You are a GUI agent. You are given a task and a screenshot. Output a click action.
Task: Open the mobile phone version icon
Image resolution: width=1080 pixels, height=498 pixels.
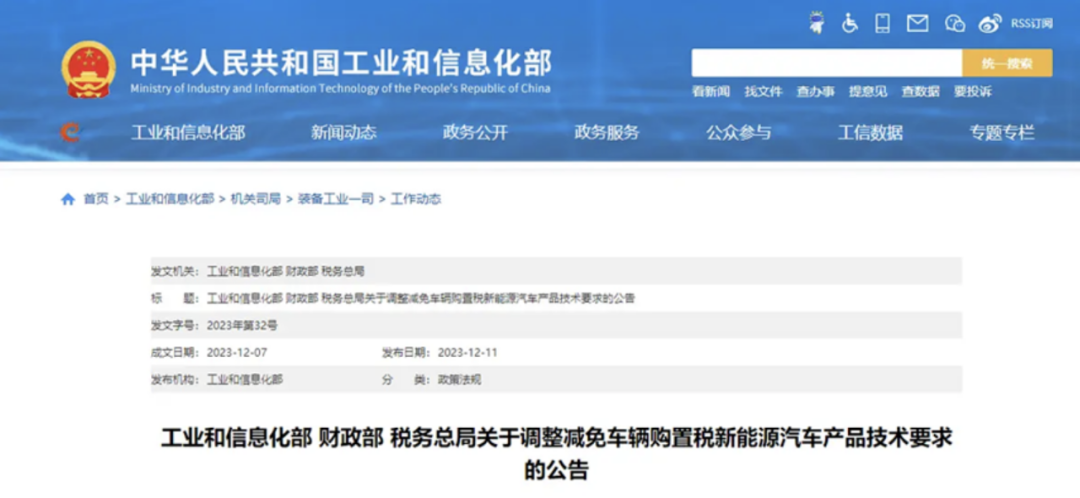pos(882,23)
